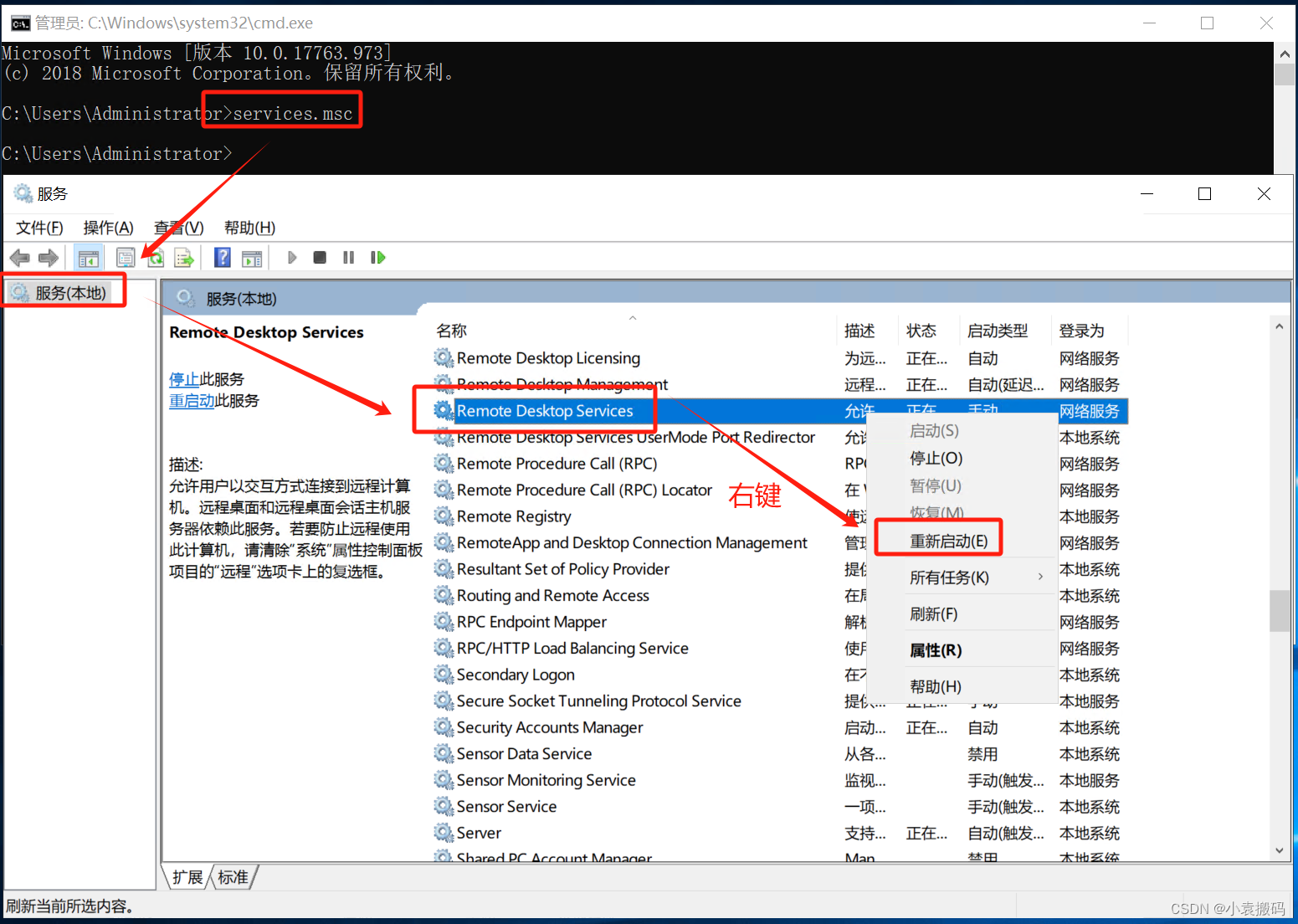Click the Pause Service toolbar icon
1298x924 pixels.
348,258
